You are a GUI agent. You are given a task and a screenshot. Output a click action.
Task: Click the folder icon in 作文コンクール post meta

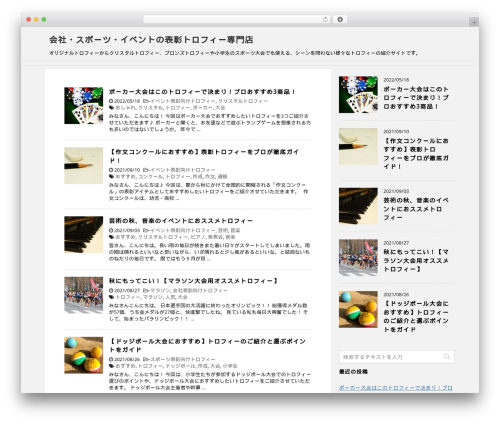click(146, 170)
